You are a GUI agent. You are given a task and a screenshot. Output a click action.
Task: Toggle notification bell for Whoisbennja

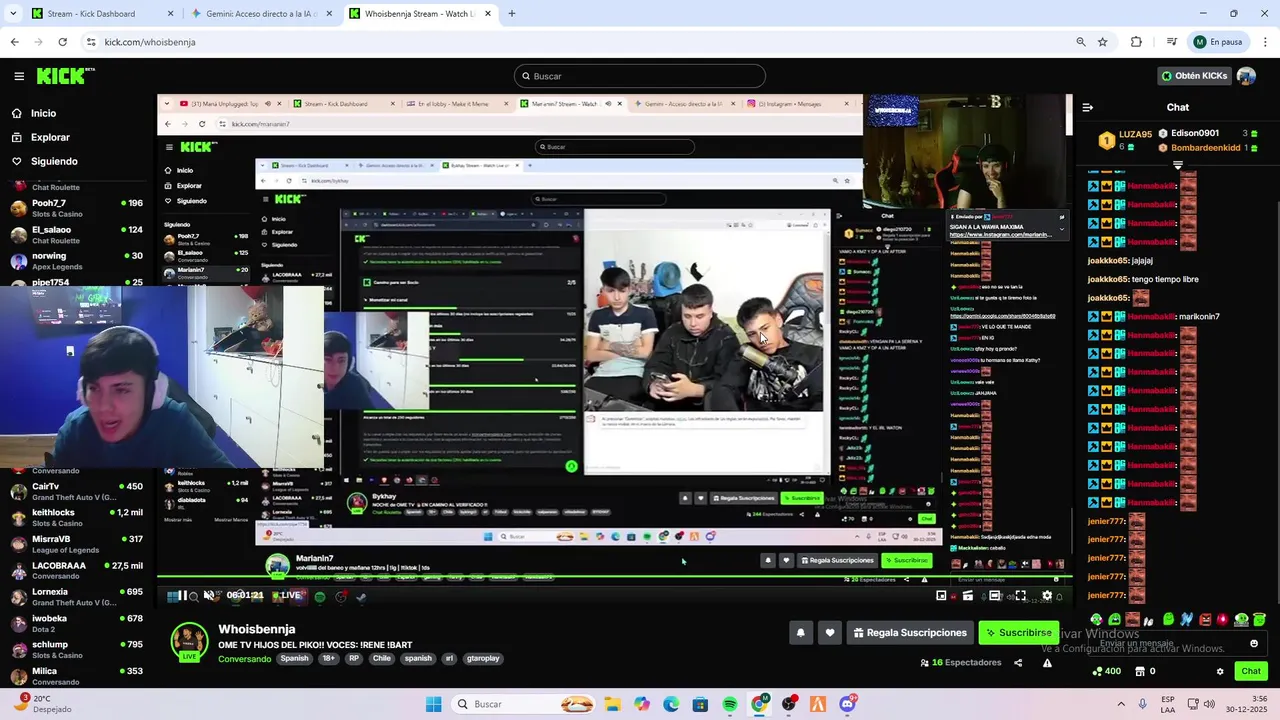[800, 632]
